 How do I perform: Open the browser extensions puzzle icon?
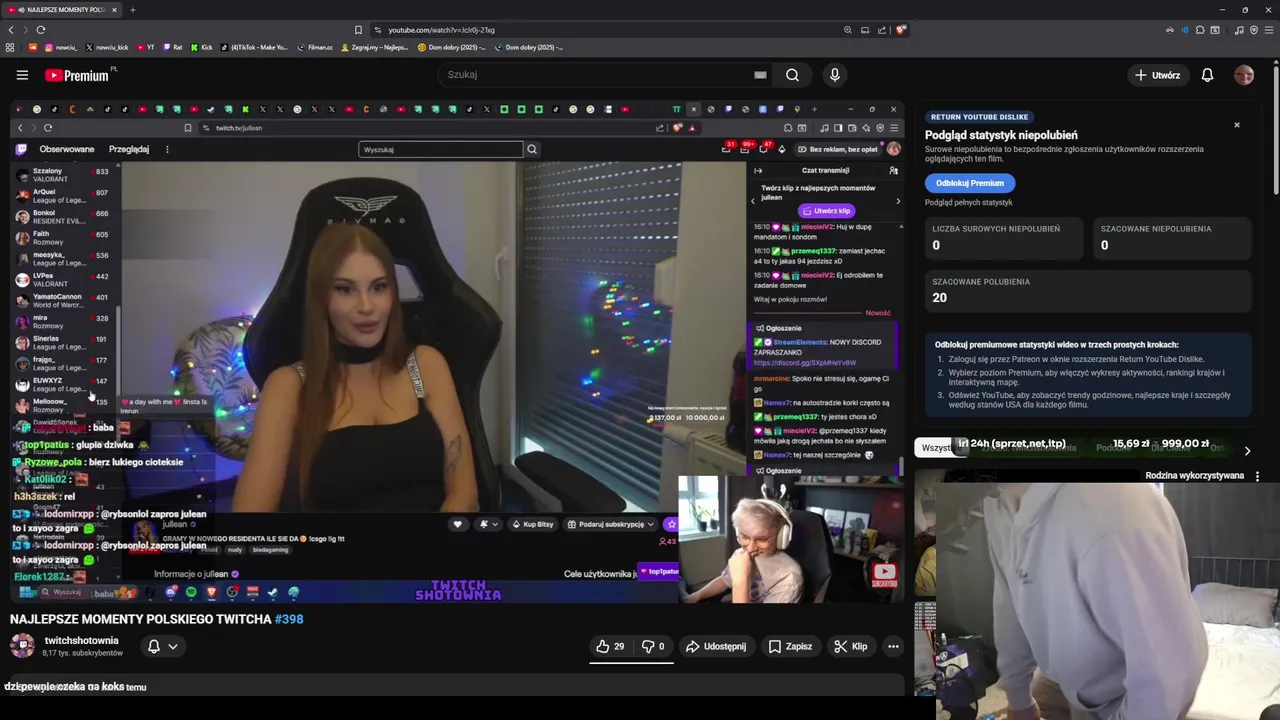(1200, 30)
